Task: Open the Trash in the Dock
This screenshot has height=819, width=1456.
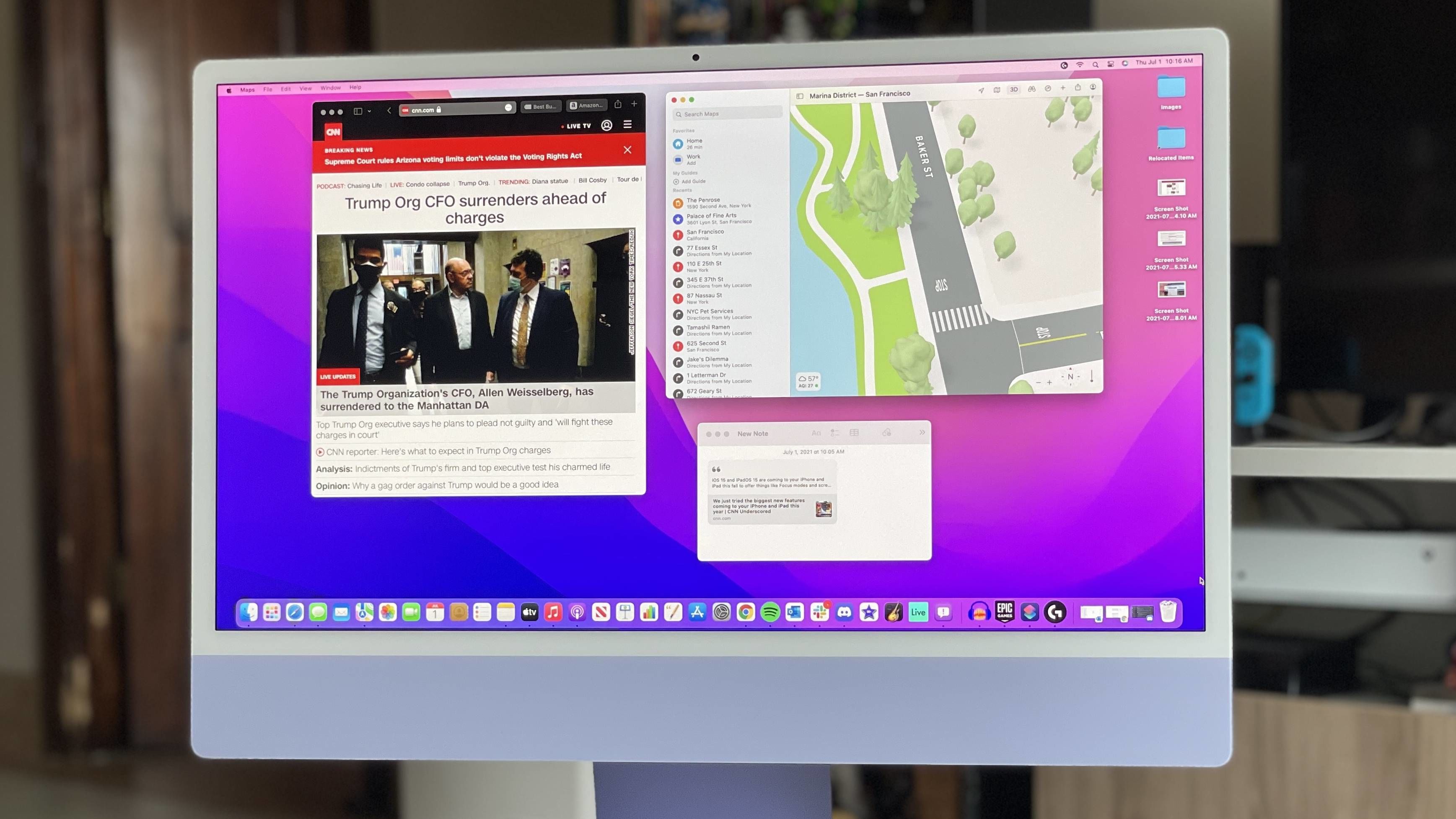Action: pyautogui.click(x=1168, y=612)
